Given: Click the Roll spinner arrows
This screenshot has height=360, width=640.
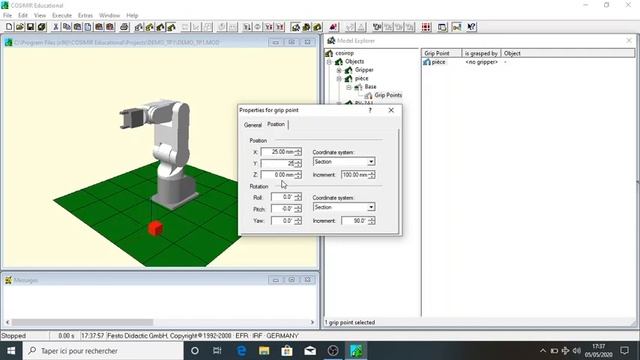Looking at the screenshot, I should pyautogui.click(x=298, y=197).
